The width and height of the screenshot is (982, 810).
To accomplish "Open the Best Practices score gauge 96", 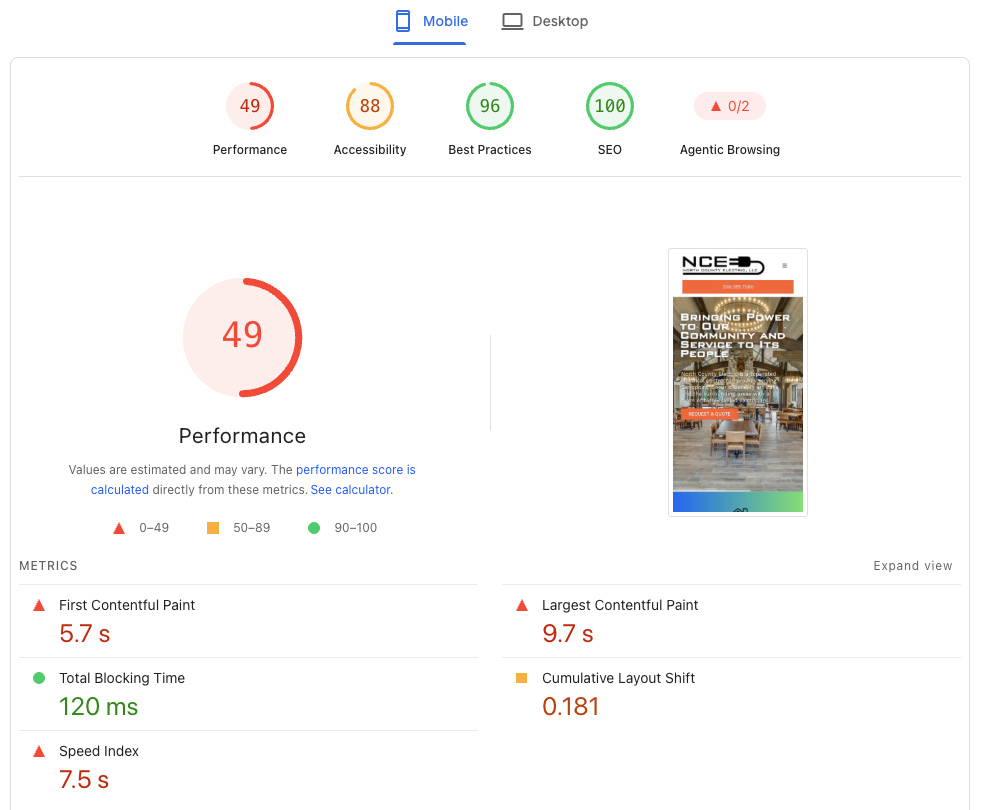I will [490, 106].
